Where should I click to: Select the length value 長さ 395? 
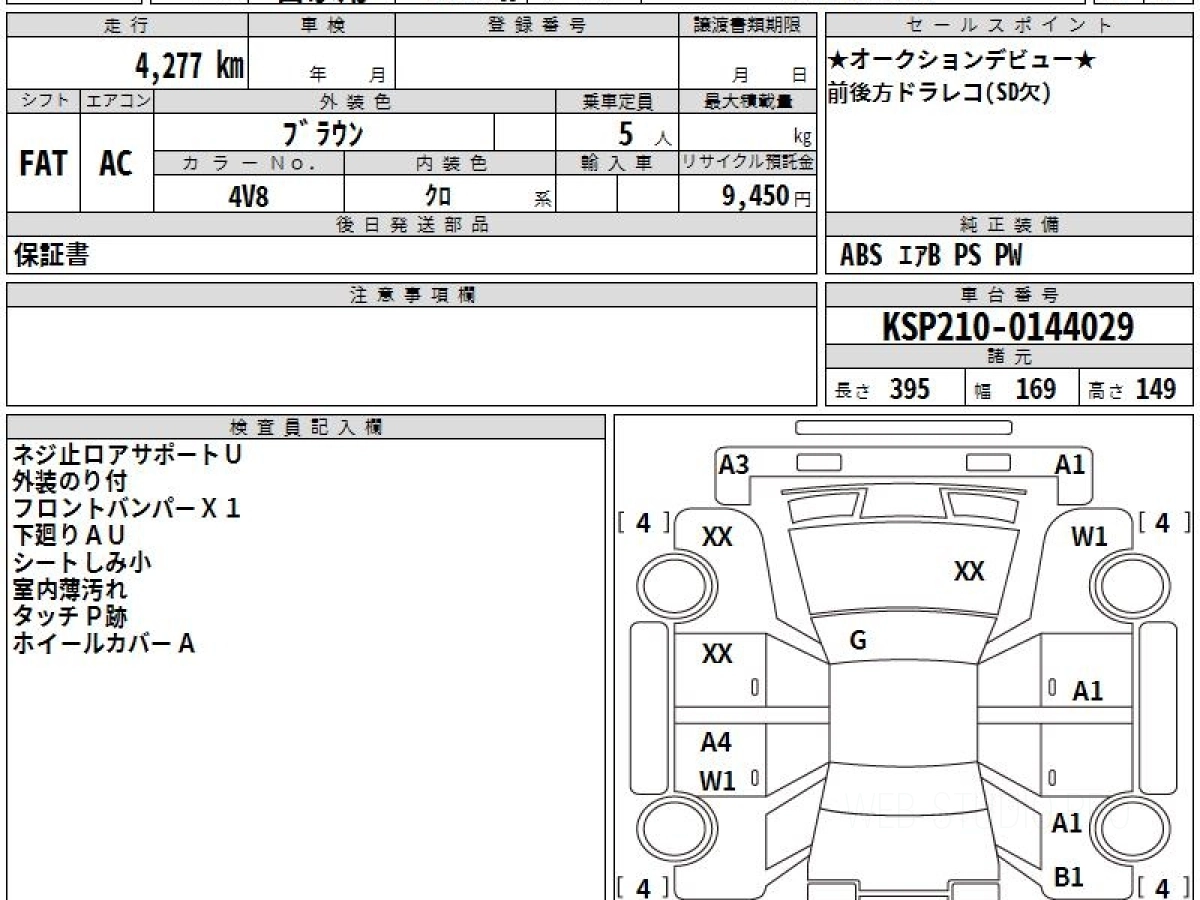(x=883, y=390)
